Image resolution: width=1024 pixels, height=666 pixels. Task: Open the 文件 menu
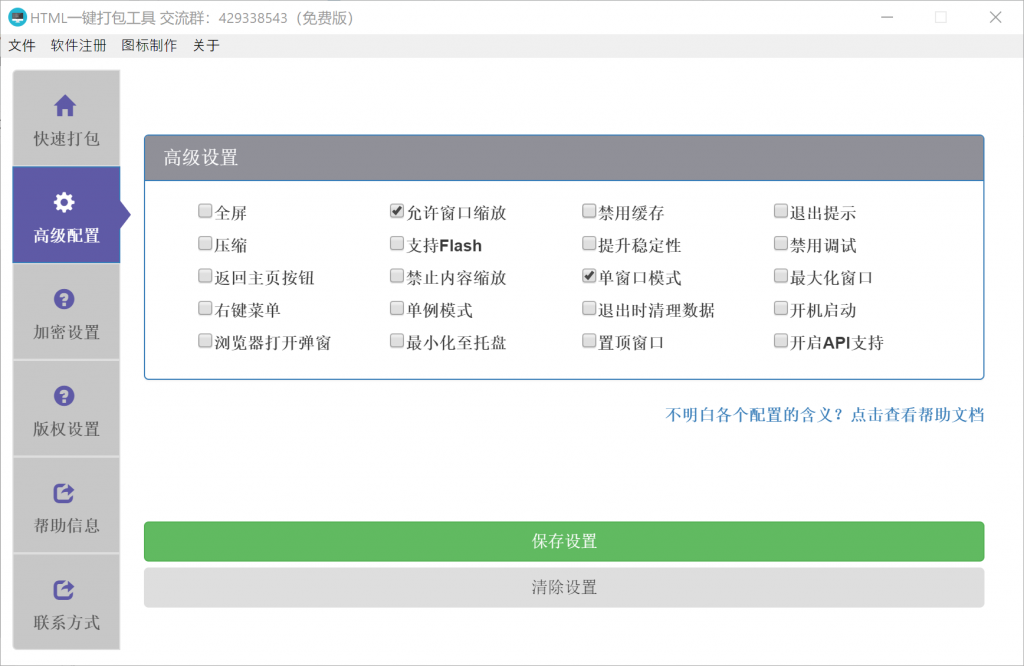pyautogui.click(x=22, y=45)
